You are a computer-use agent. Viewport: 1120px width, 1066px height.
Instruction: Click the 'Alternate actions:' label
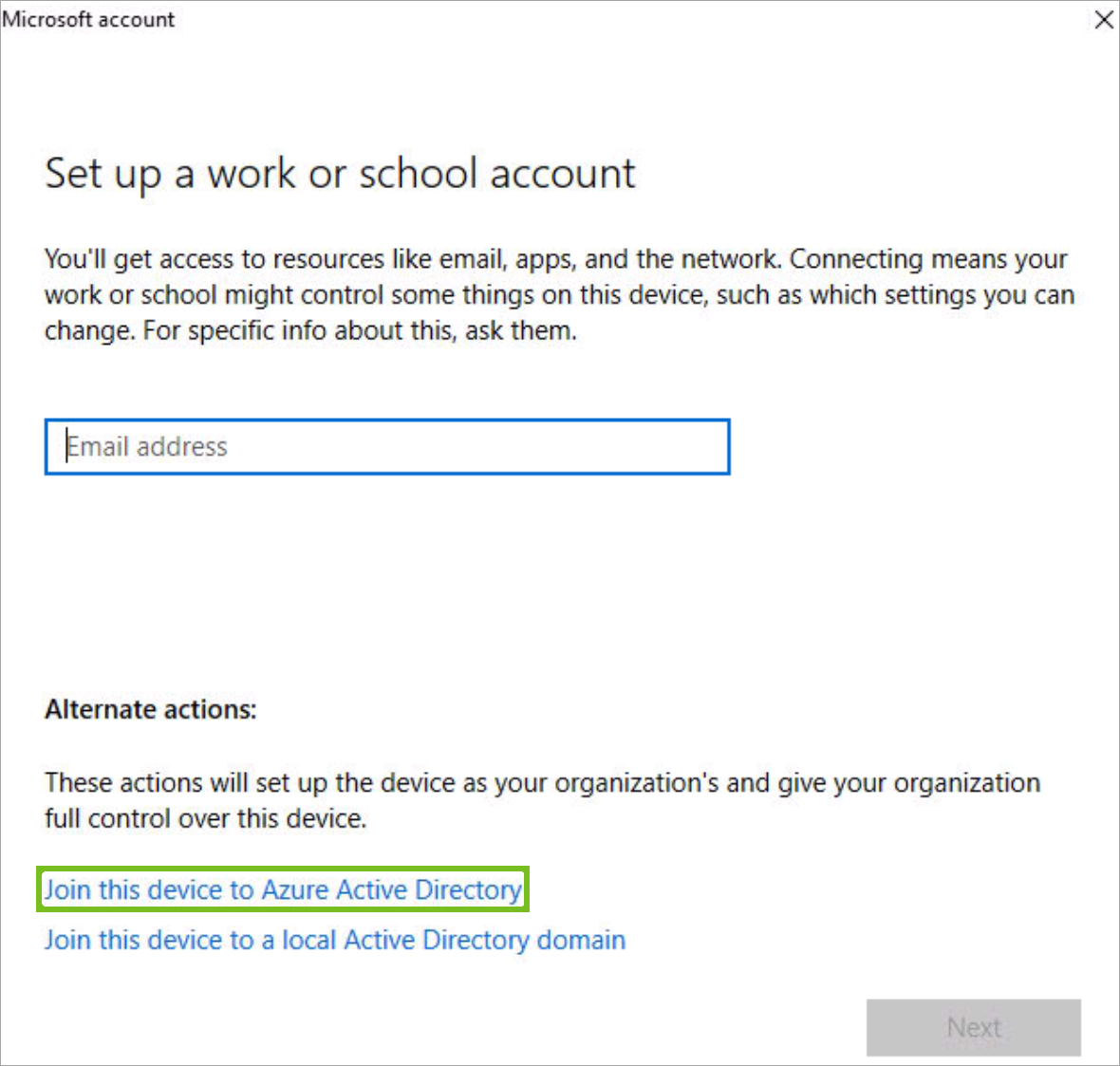(151, 709)
